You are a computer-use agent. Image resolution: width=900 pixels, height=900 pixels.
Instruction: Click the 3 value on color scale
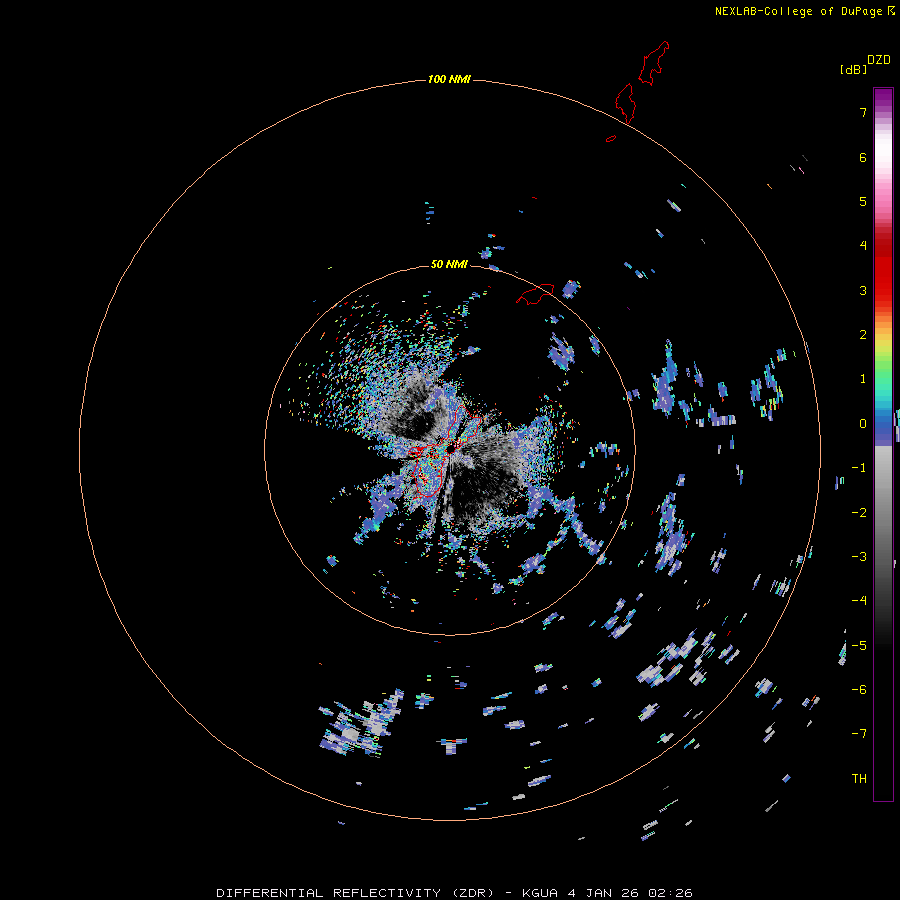863,290
